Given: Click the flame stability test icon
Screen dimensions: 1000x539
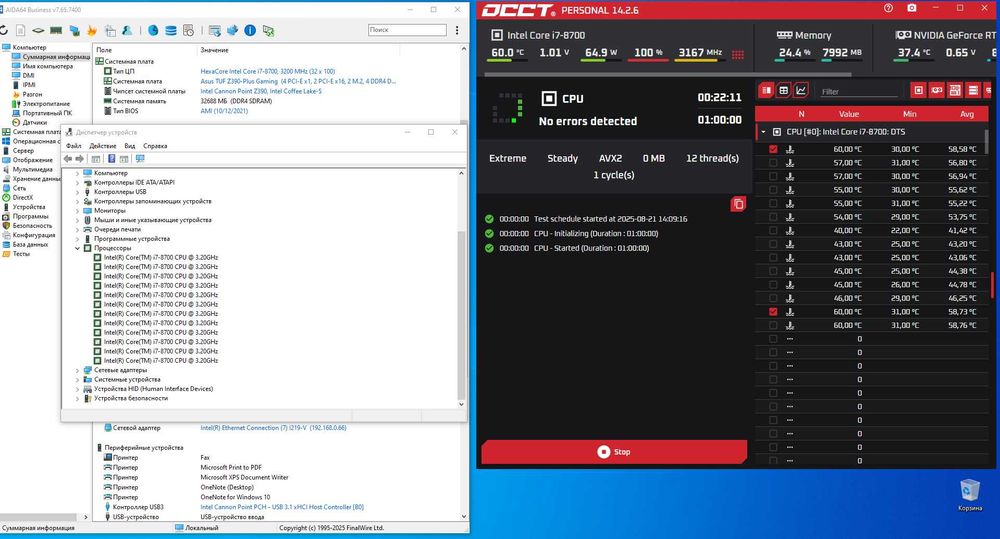Looking at the screenshot, I should tap(92, 30).
